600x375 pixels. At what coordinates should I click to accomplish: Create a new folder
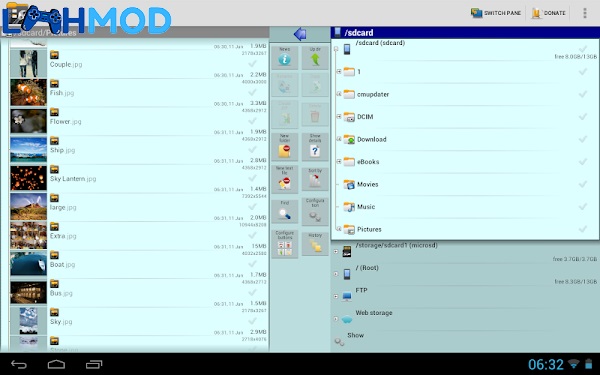pyautogui.click(x=284, y=147)
